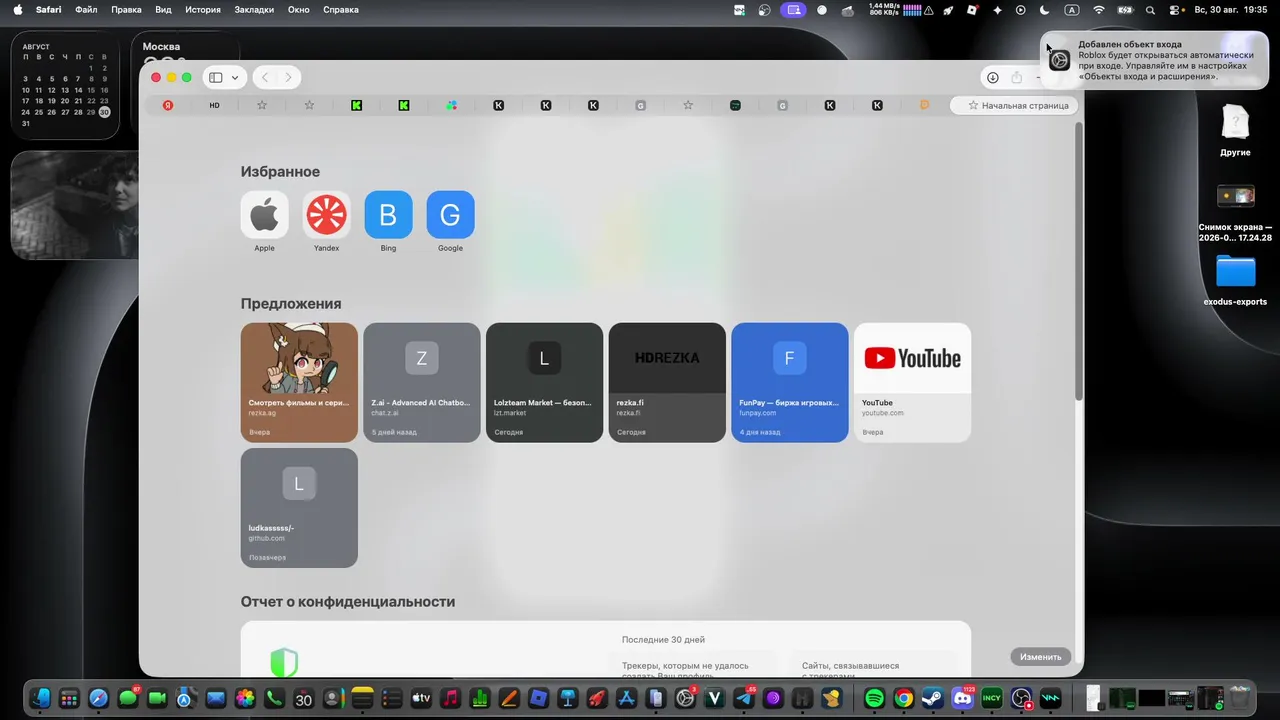Open Keynote from the Dock
The image size is (1280, 720).
click(x=568, y=698)
